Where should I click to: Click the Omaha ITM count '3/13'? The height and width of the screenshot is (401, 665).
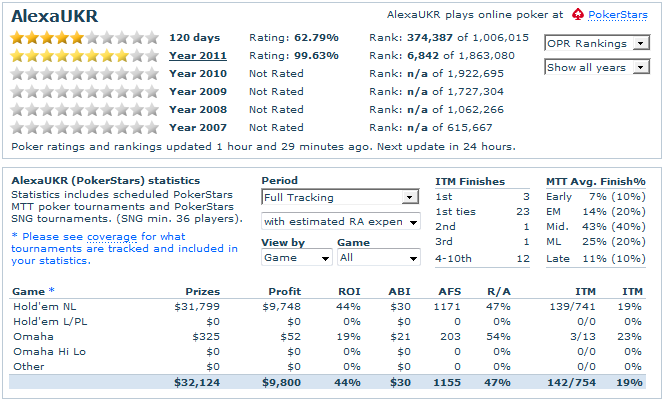583,337
